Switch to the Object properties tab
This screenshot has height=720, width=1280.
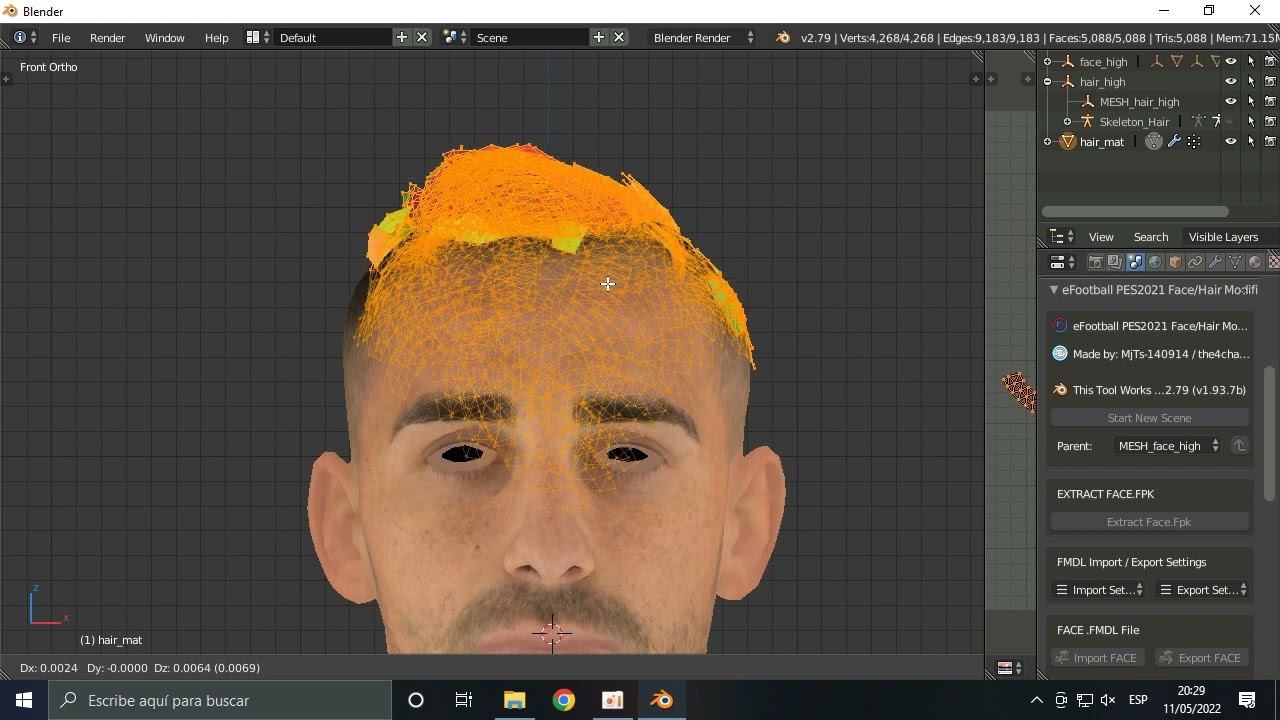point(1175,262)
